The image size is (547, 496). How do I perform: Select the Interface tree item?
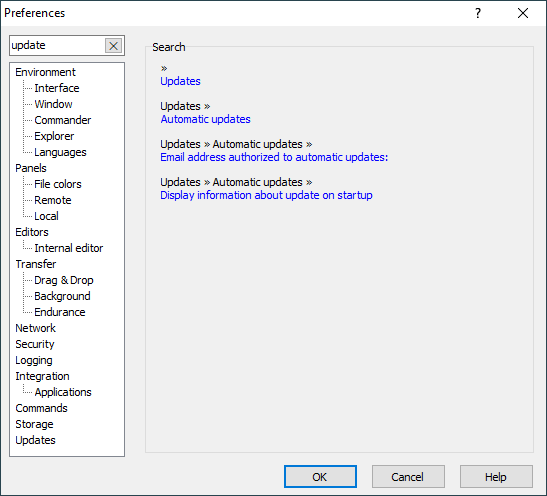click(x=57, y=88)
